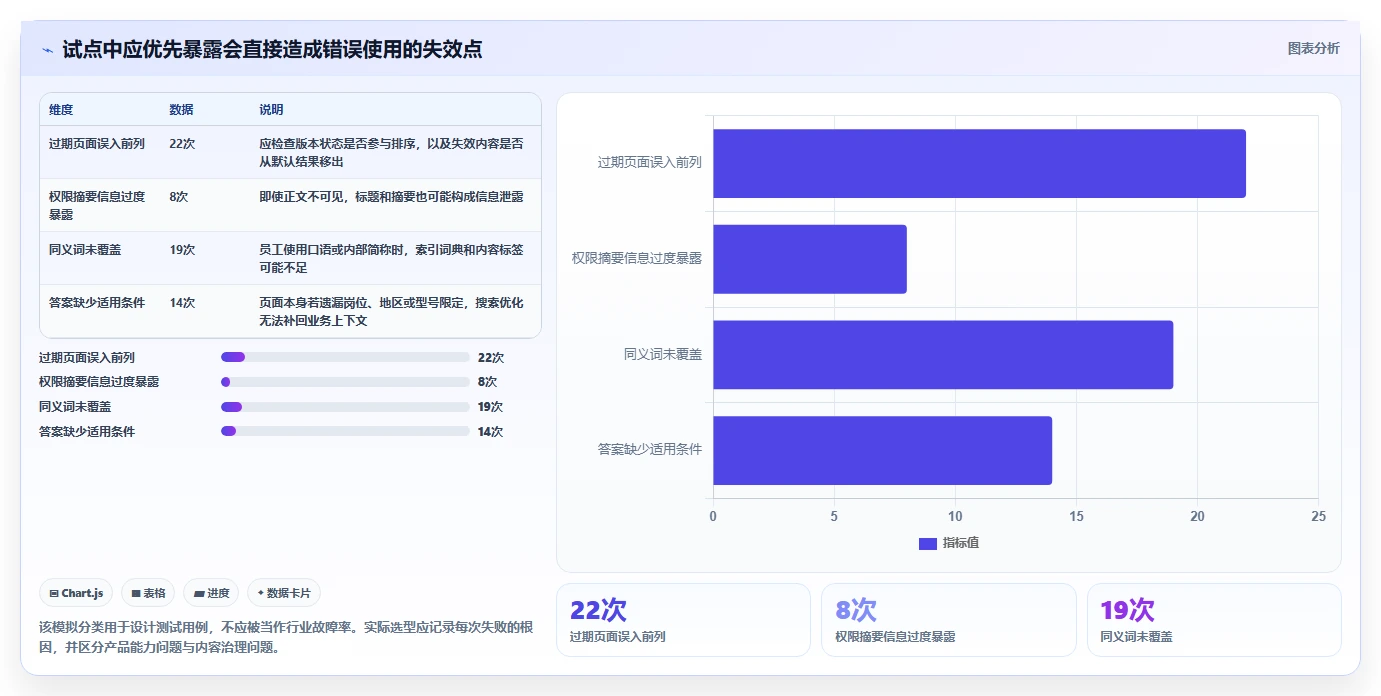Screen dimensions: 1381x696
Task: Open the 19次 data card
Action: tap(1214, 620)
